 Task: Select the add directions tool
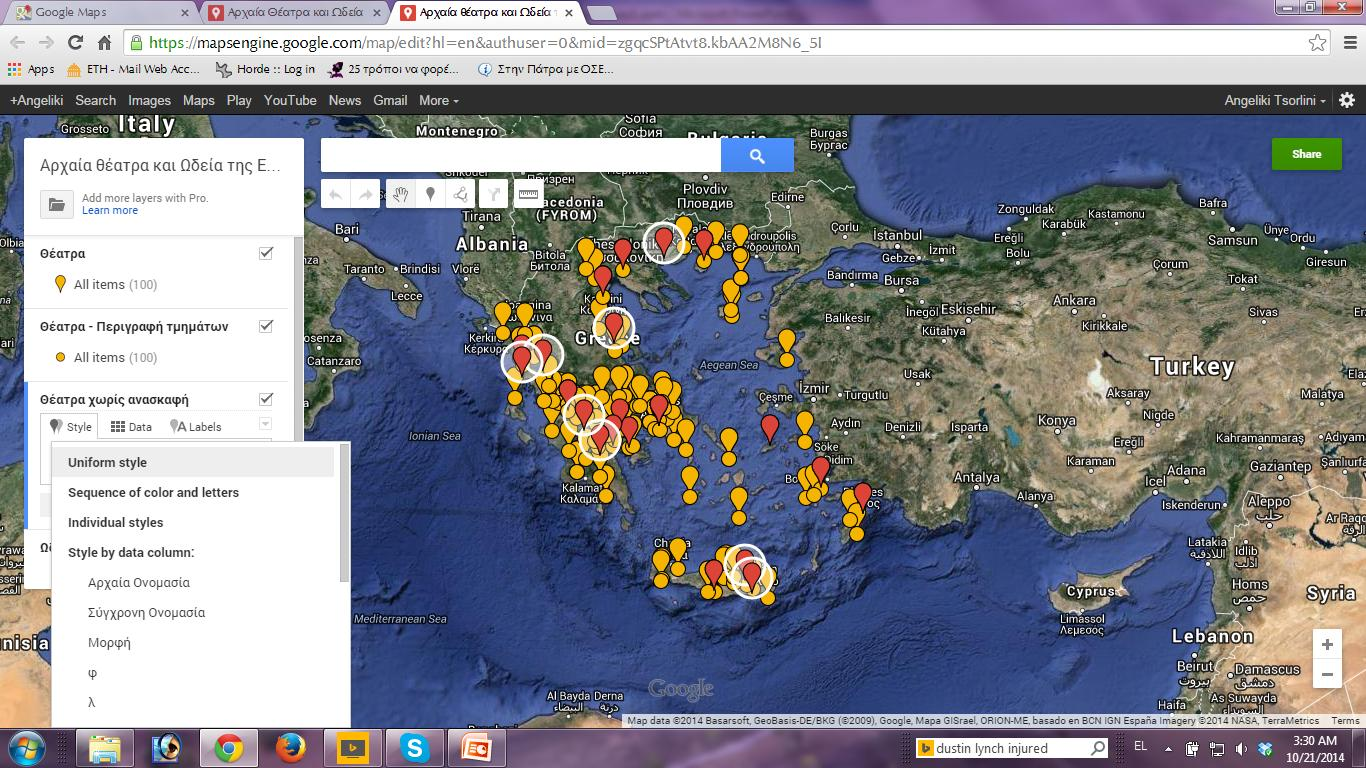coord(493,195)
